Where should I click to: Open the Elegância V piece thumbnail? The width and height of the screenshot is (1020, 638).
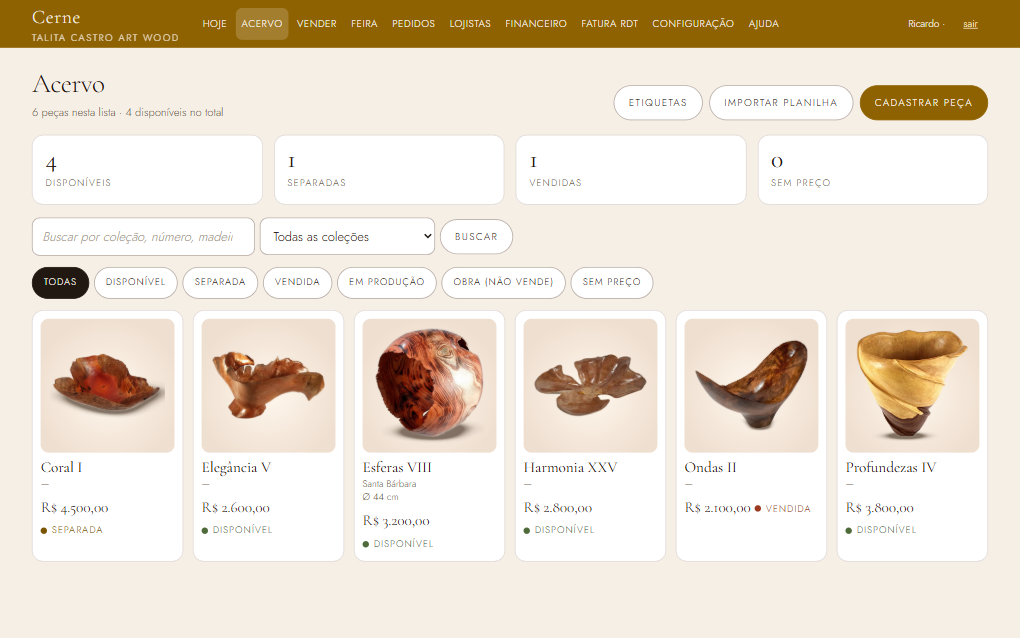[x=269, y=386]
